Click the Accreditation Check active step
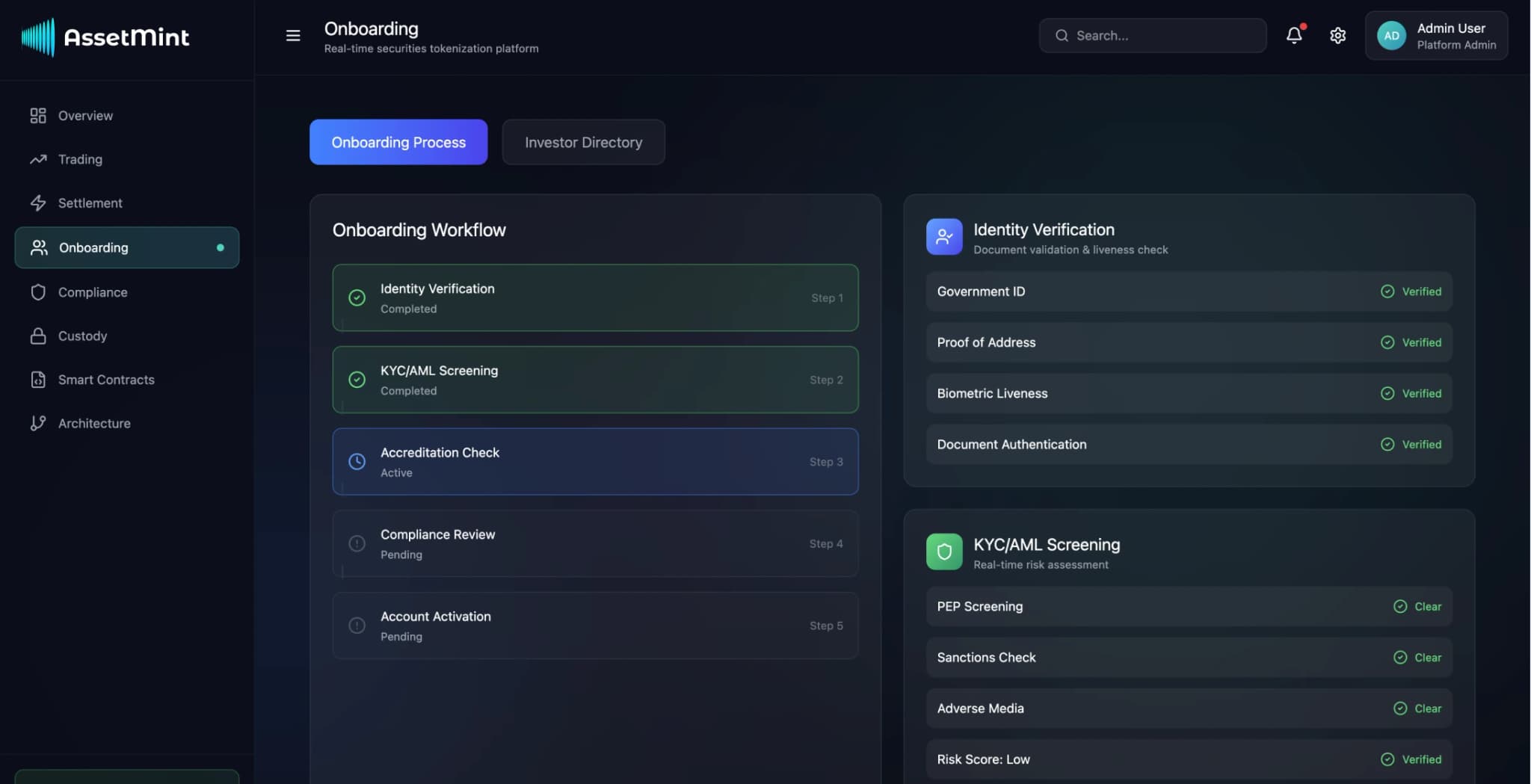1531x784 pixels. pos(595,461)
